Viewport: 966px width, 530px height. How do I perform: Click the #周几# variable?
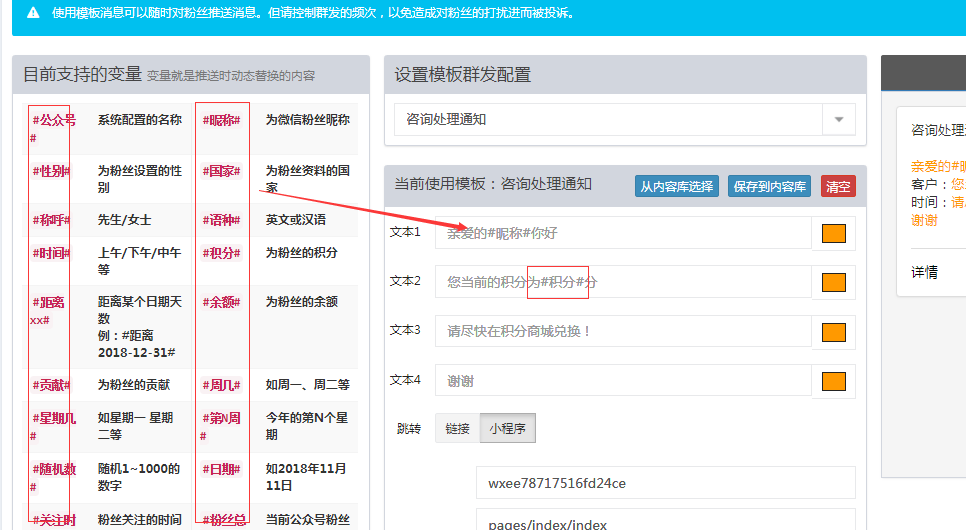pyautogui.click(x=221, y=385)
